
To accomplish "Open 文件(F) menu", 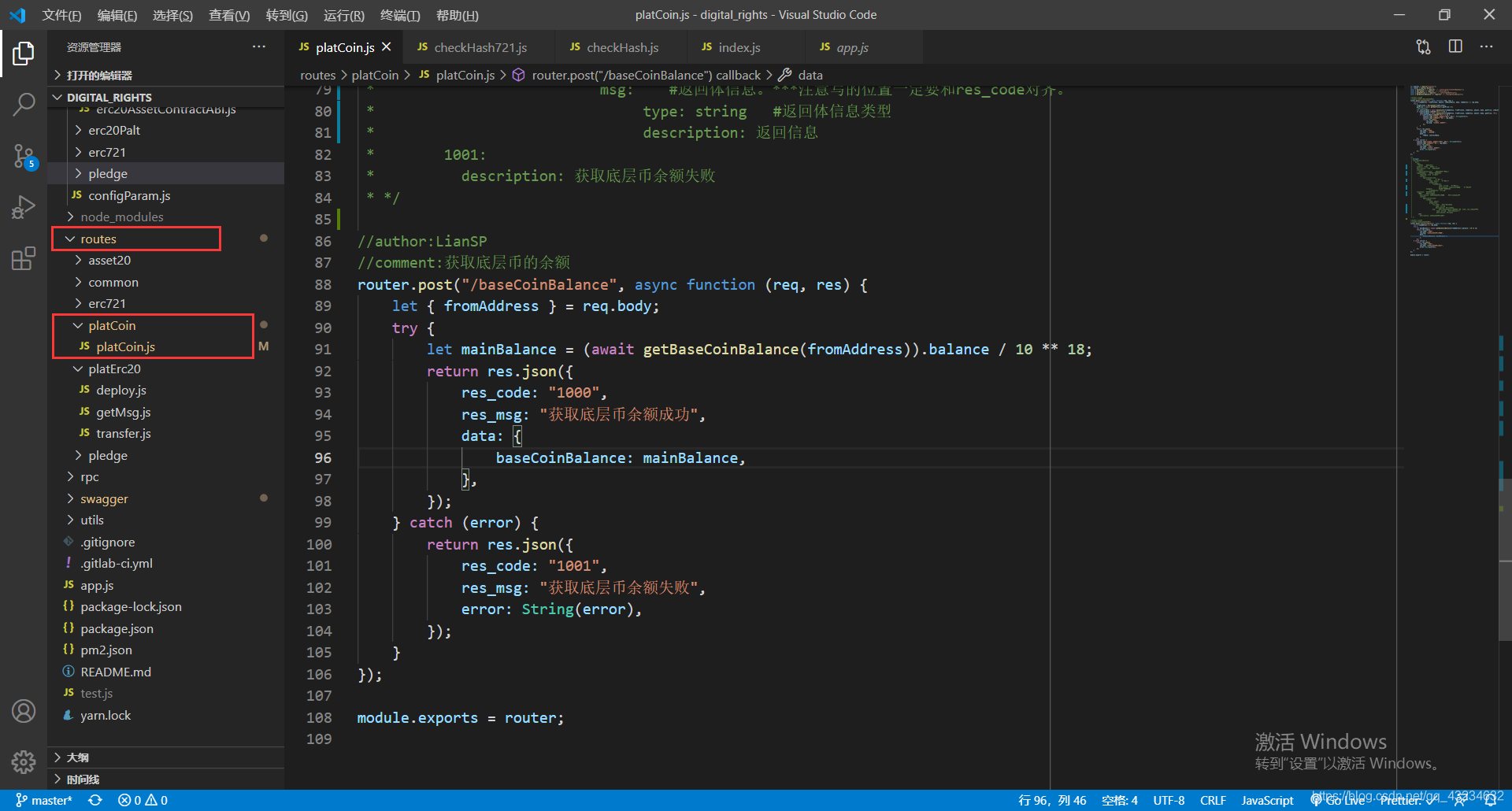I will 61,15.
